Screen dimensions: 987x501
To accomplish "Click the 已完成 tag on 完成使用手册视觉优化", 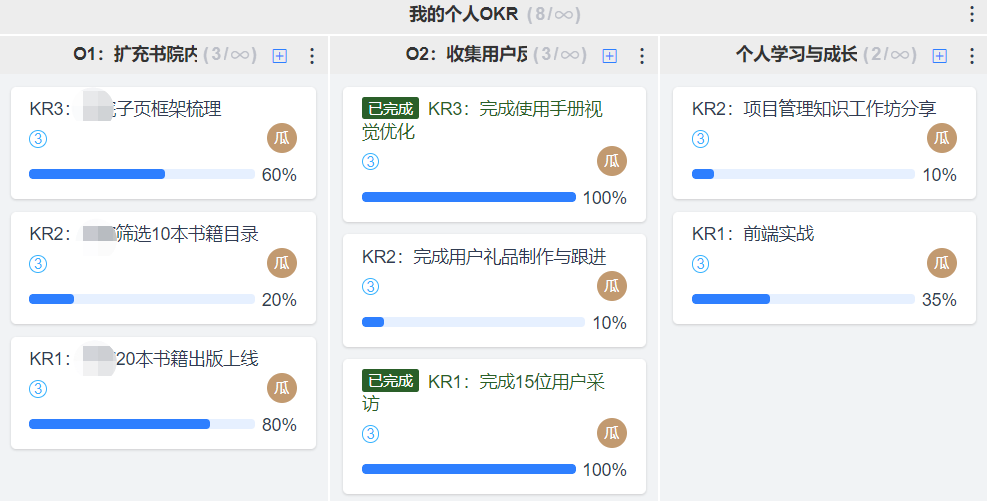I will (390, 108).
